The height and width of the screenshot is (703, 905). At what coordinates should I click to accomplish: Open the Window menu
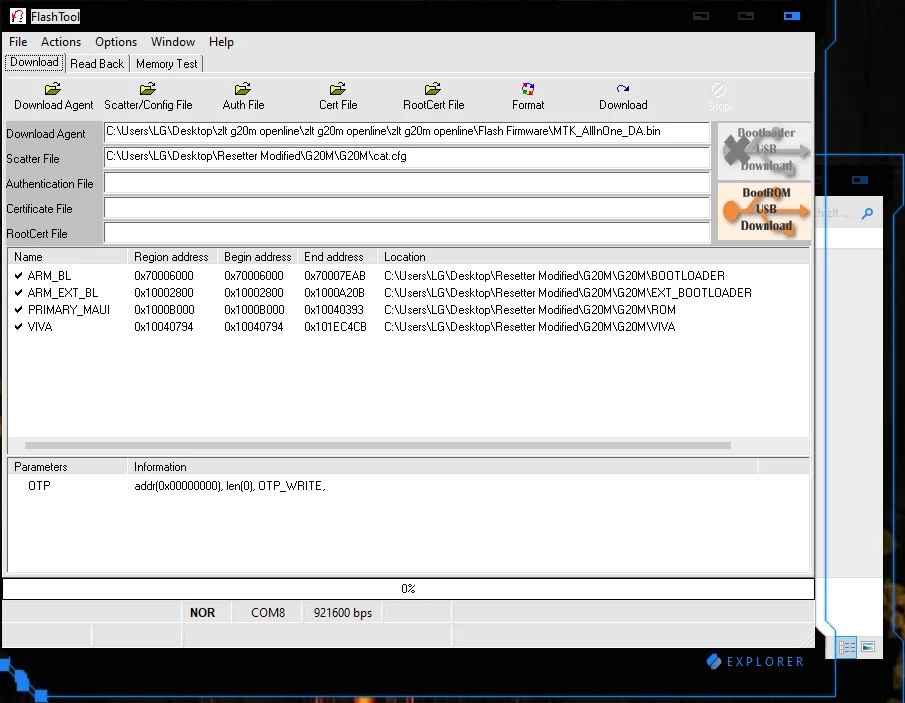tap(173, 42)
